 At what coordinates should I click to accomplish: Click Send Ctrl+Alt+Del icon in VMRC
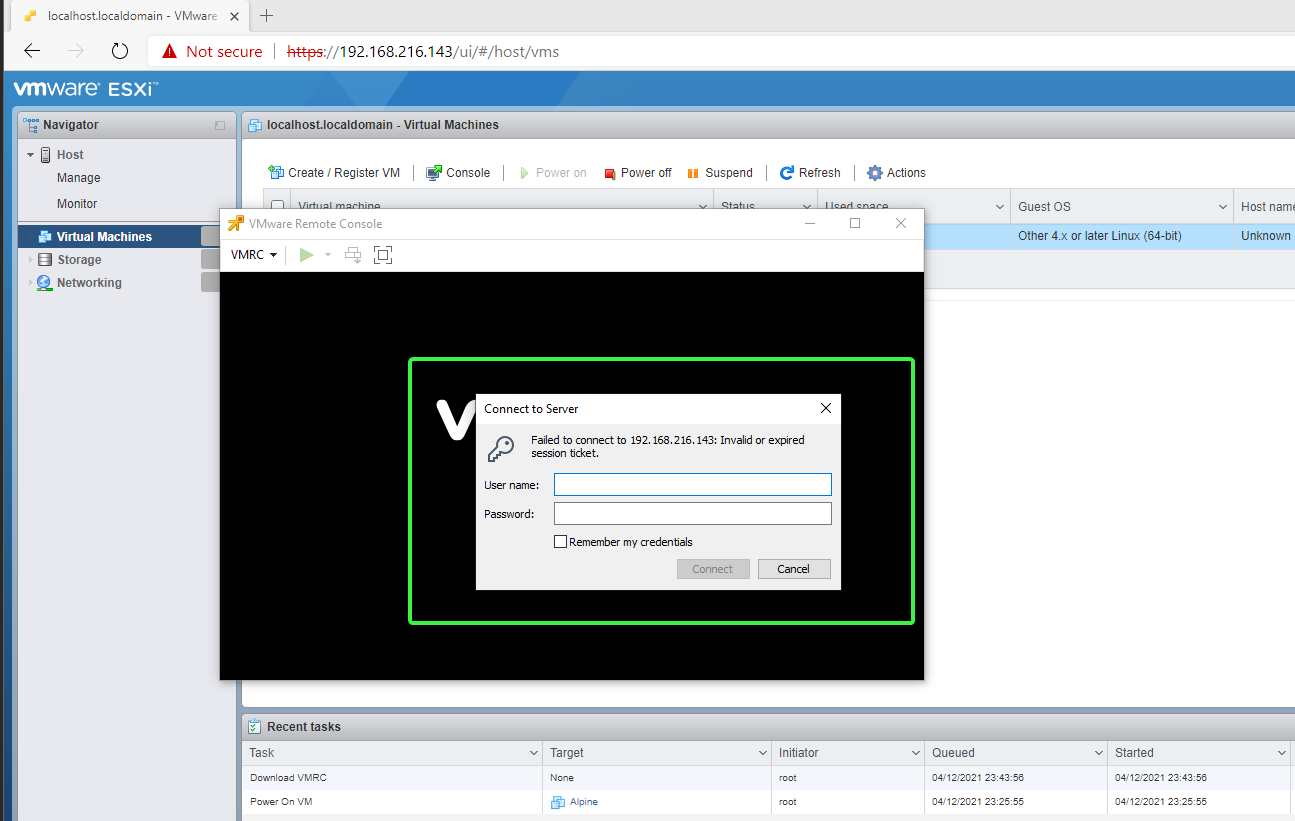(x=353, y=255)
